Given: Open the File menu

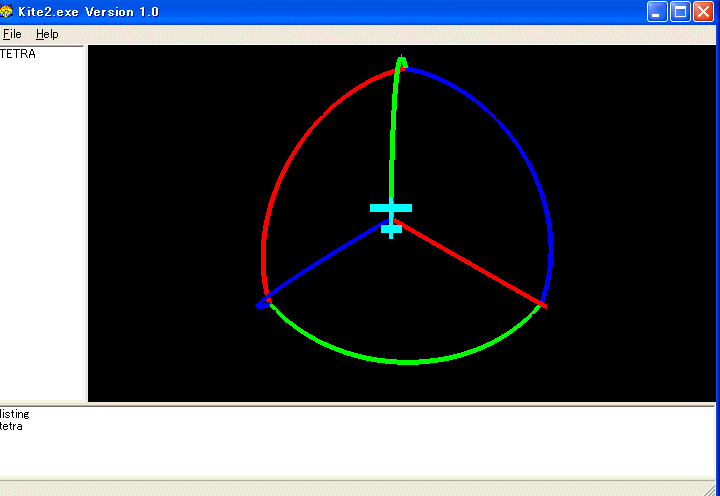Looking at the screenshot, I should (12, 34).
